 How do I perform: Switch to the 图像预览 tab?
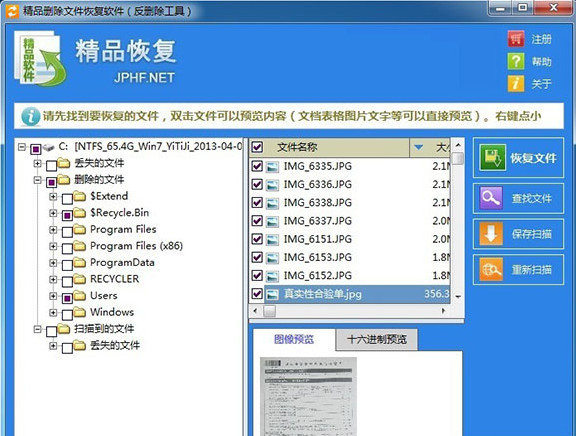(294, 339)
